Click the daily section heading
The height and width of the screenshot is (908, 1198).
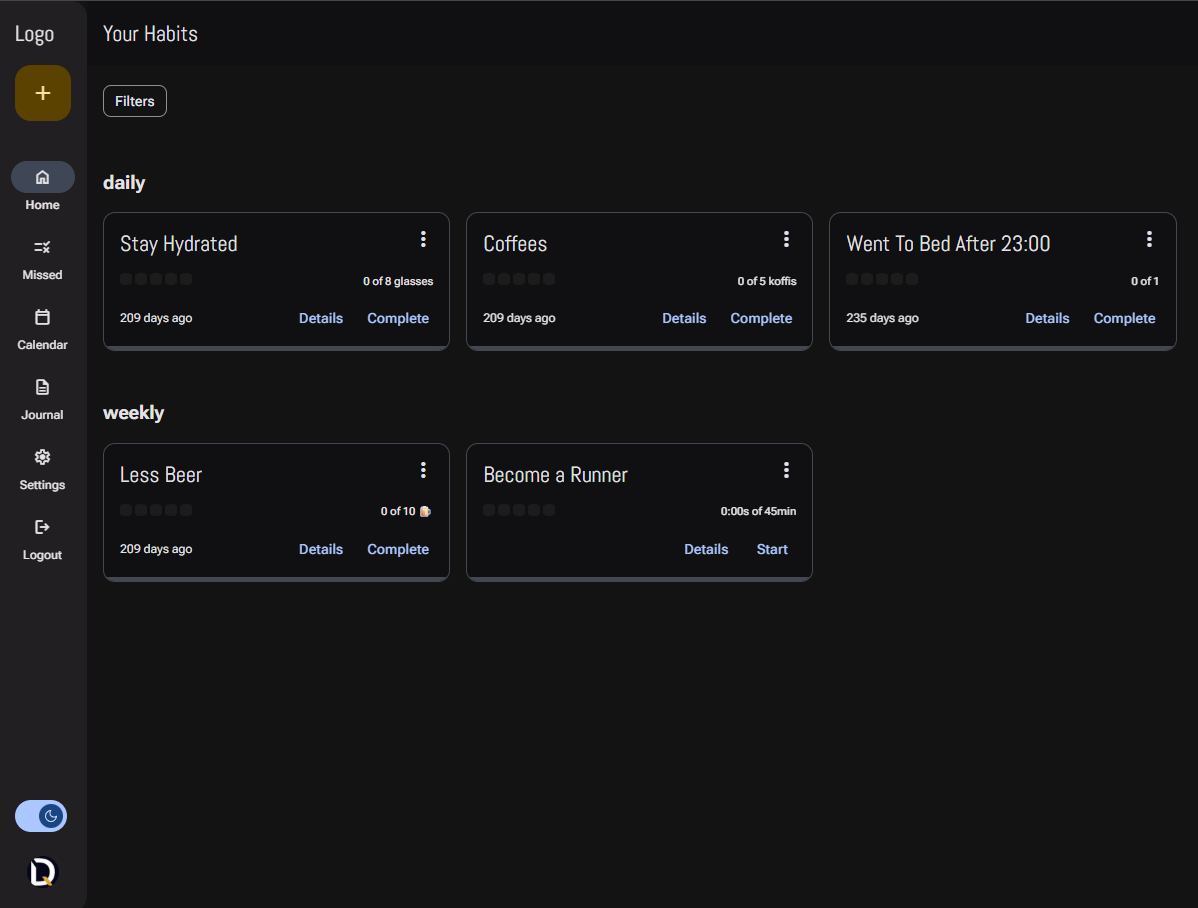pyautogui.click(x=124, y=182)
